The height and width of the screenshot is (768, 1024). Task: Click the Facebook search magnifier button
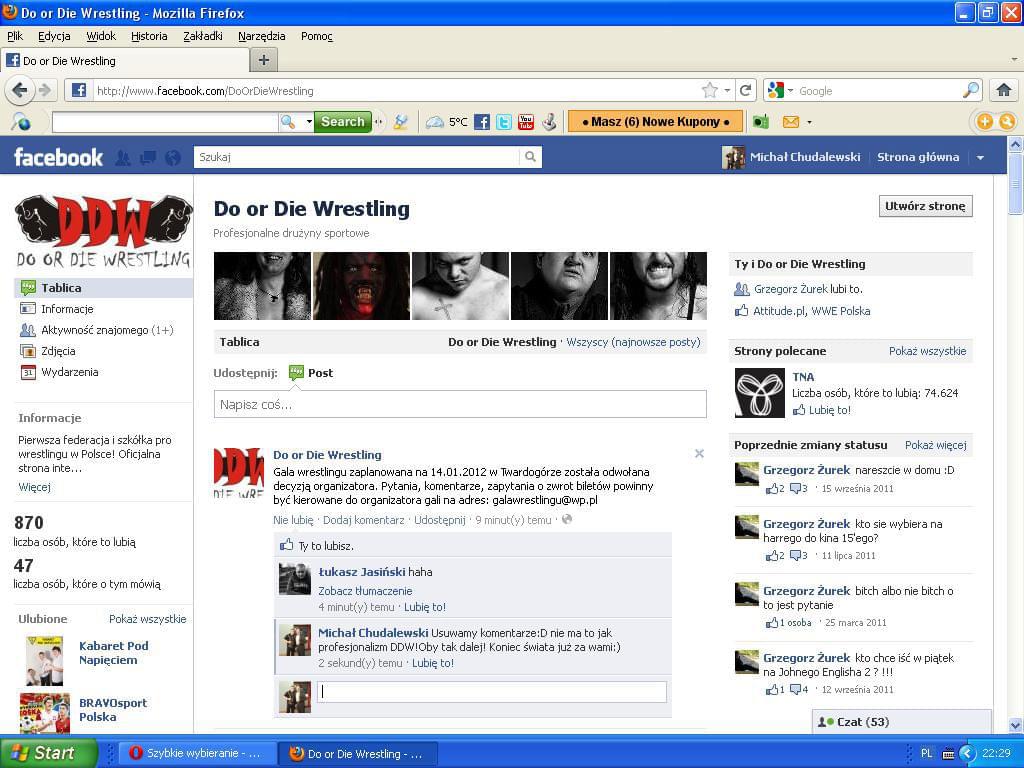(x=530, y=157)
